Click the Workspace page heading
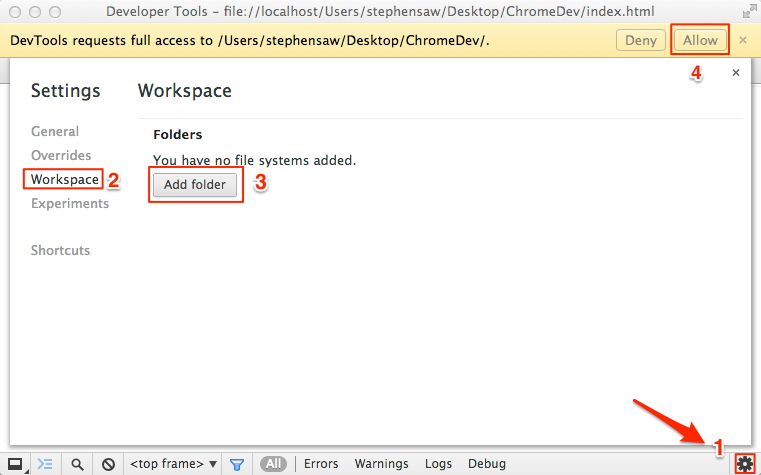Viewport: 761px width, 475px height. click(x=184, y=91)
